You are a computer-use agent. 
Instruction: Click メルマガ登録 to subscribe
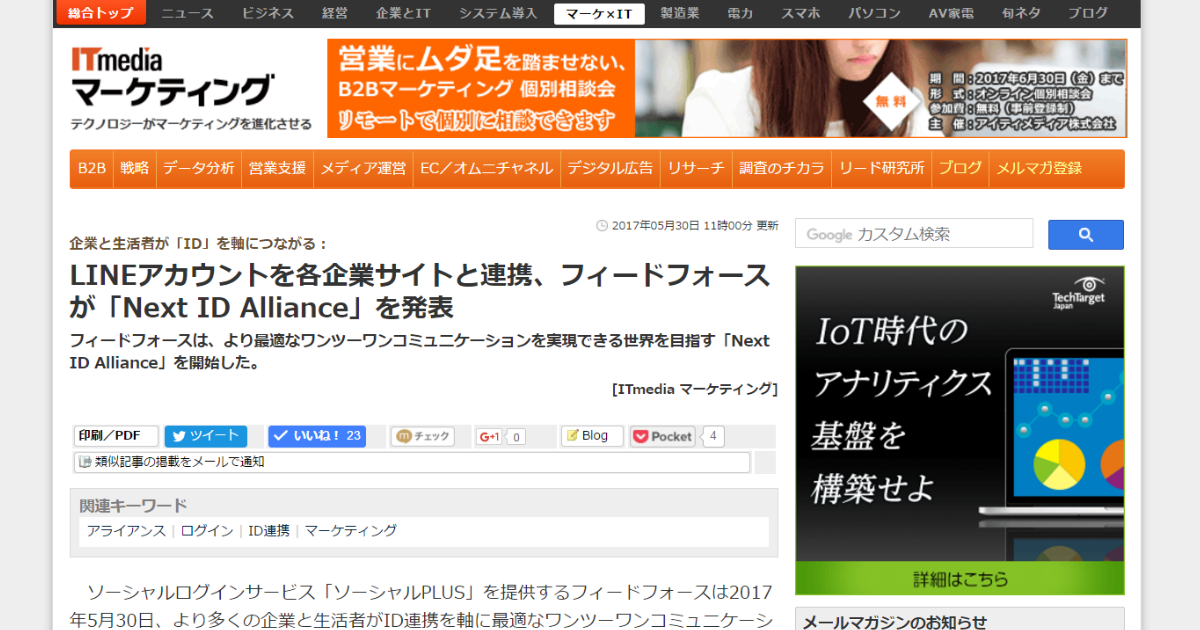(1039, 168)
